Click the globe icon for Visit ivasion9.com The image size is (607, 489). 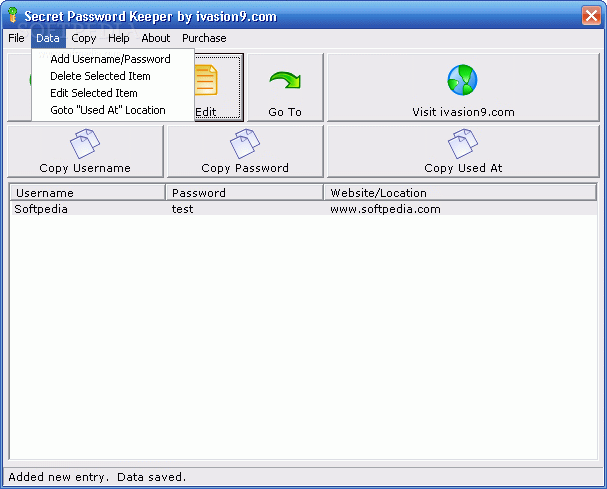463,80
